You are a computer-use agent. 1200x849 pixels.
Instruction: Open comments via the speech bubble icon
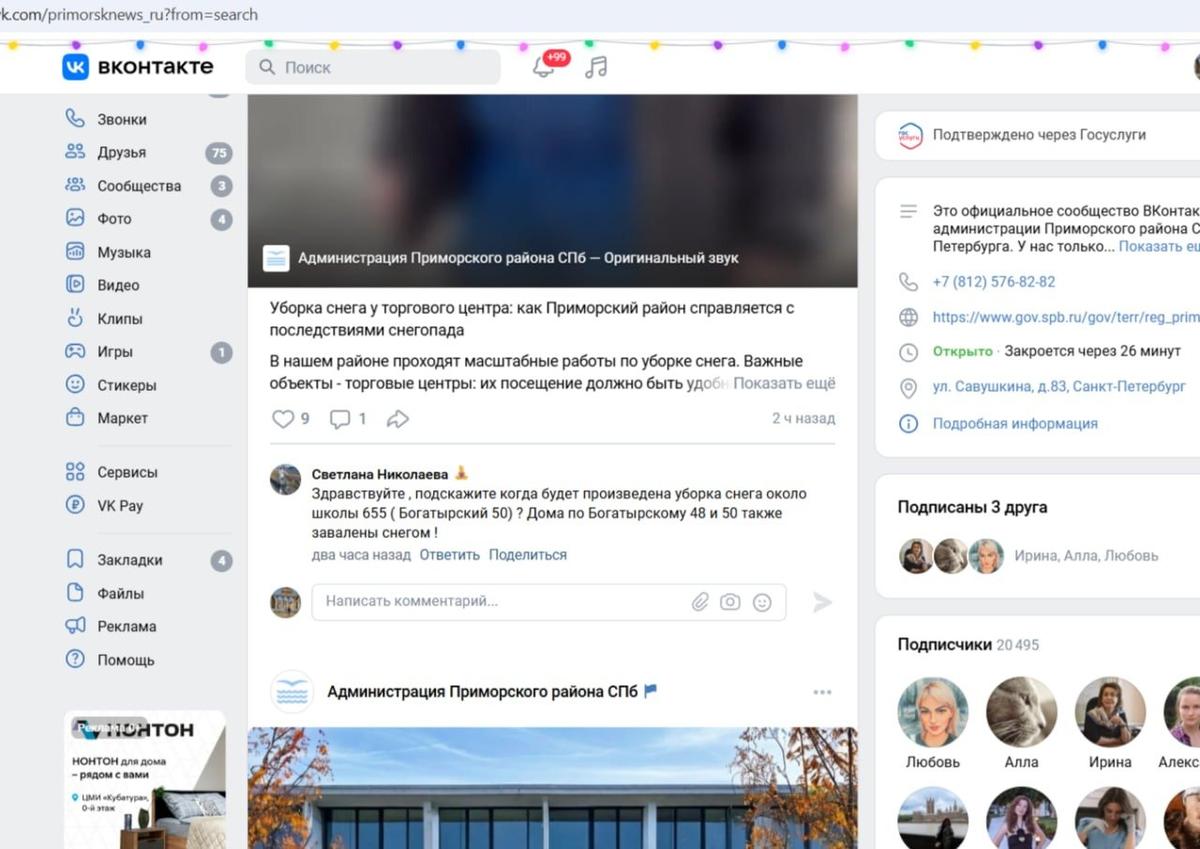(341, 419)
